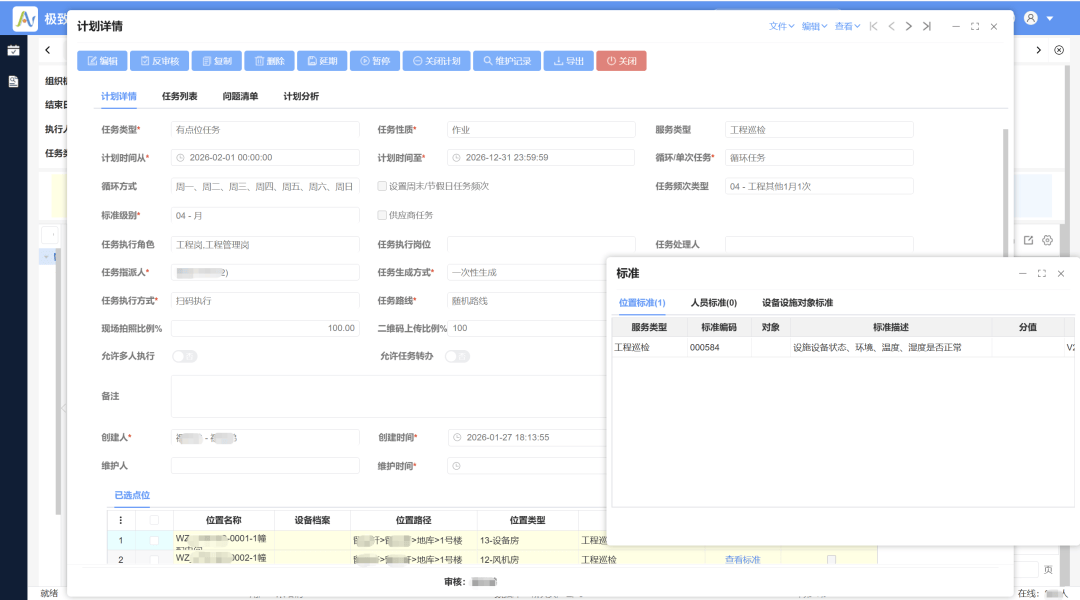Click the circled X close-tabs icon

click(x=1059, y=50)
